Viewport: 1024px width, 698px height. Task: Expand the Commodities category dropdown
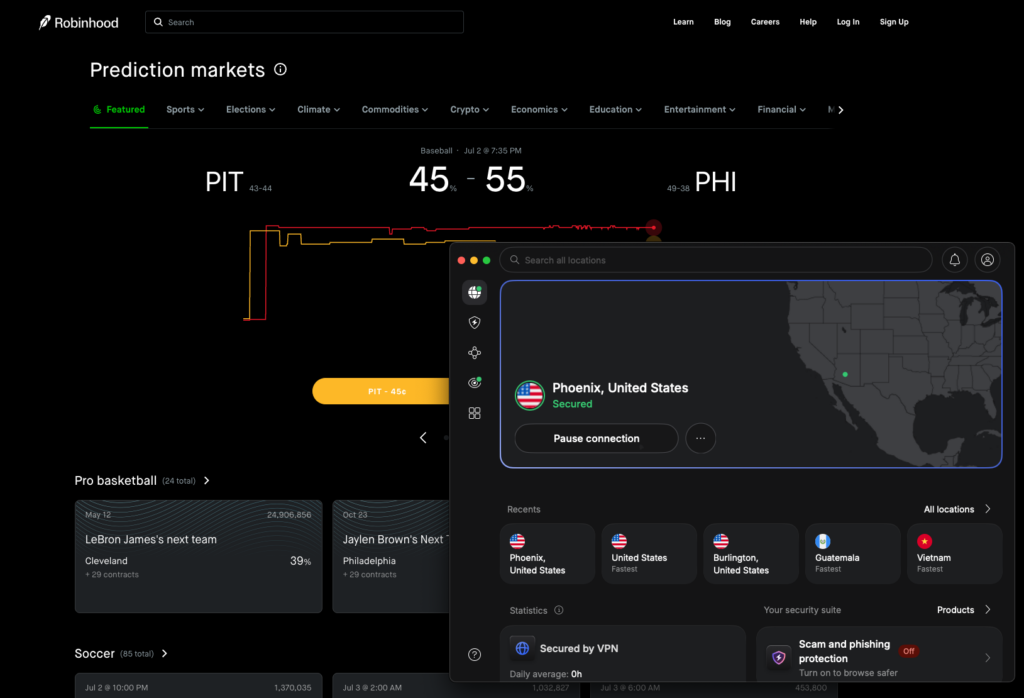[x=394, y=110]
